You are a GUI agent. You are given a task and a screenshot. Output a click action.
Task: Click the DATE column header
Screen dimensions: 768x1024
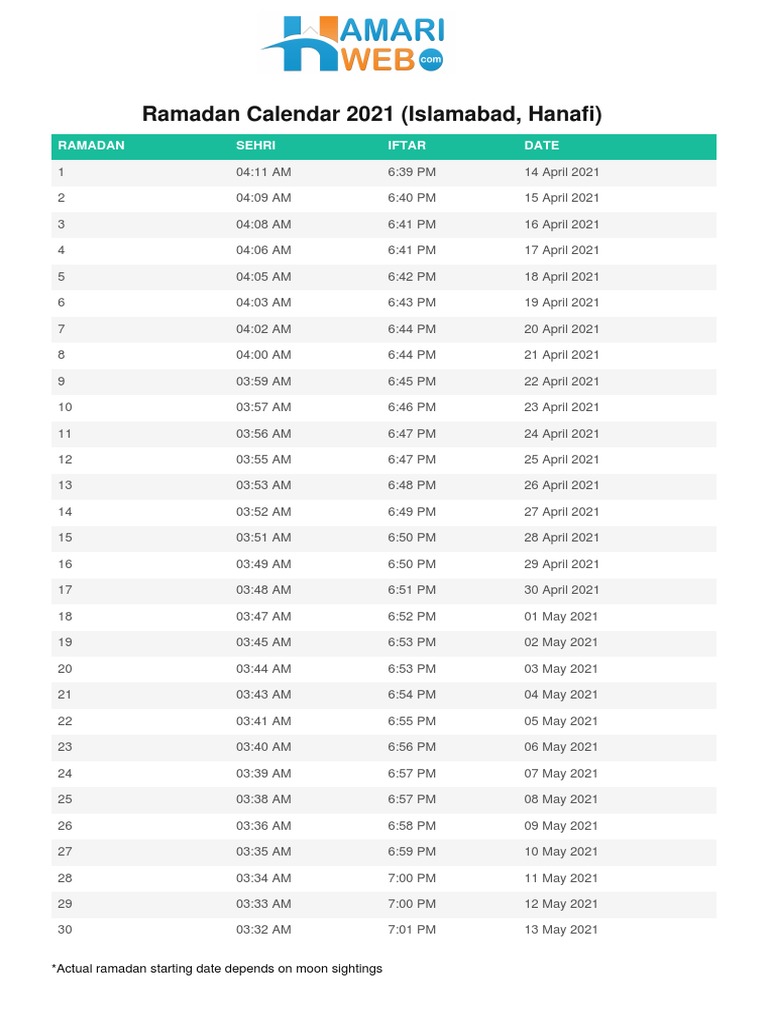(x=541, y=146)
